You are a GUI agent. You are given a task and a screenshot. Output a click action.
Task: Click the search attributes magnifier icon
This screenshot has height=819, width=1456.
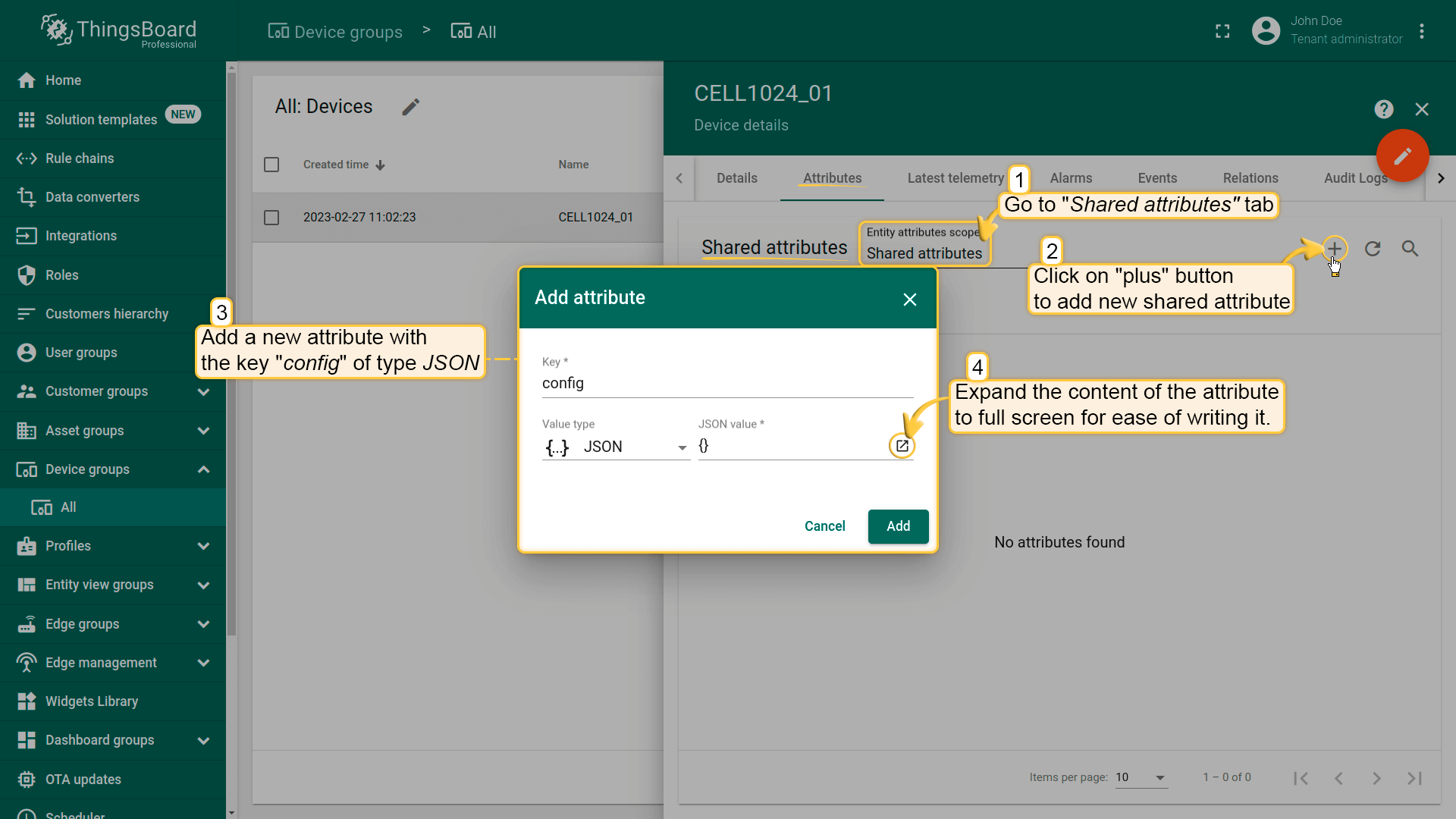(x=1410, y=249)
